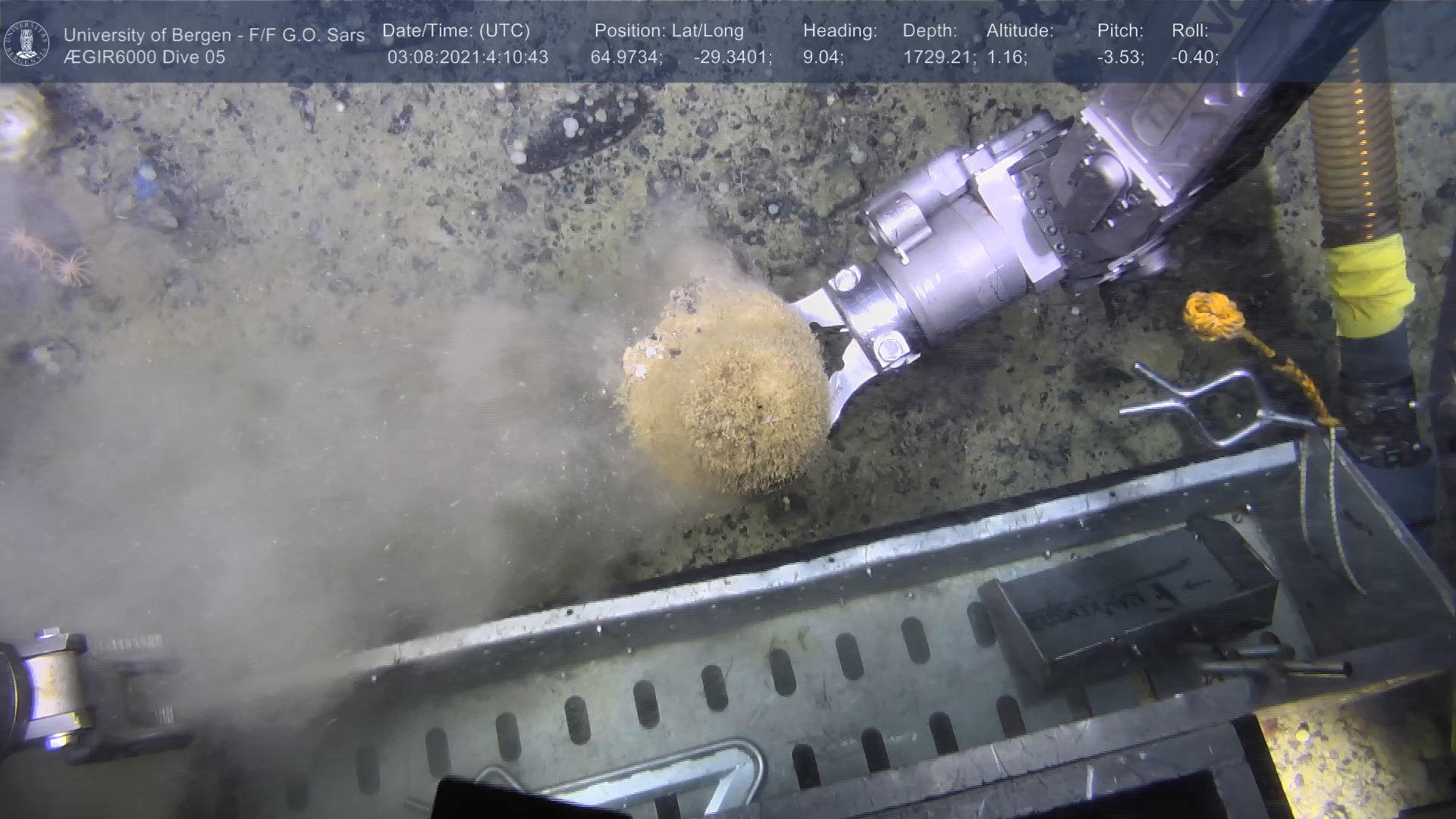
Task: Click the Date/Time (UTC) header label
Action: [x=456, y=31]
